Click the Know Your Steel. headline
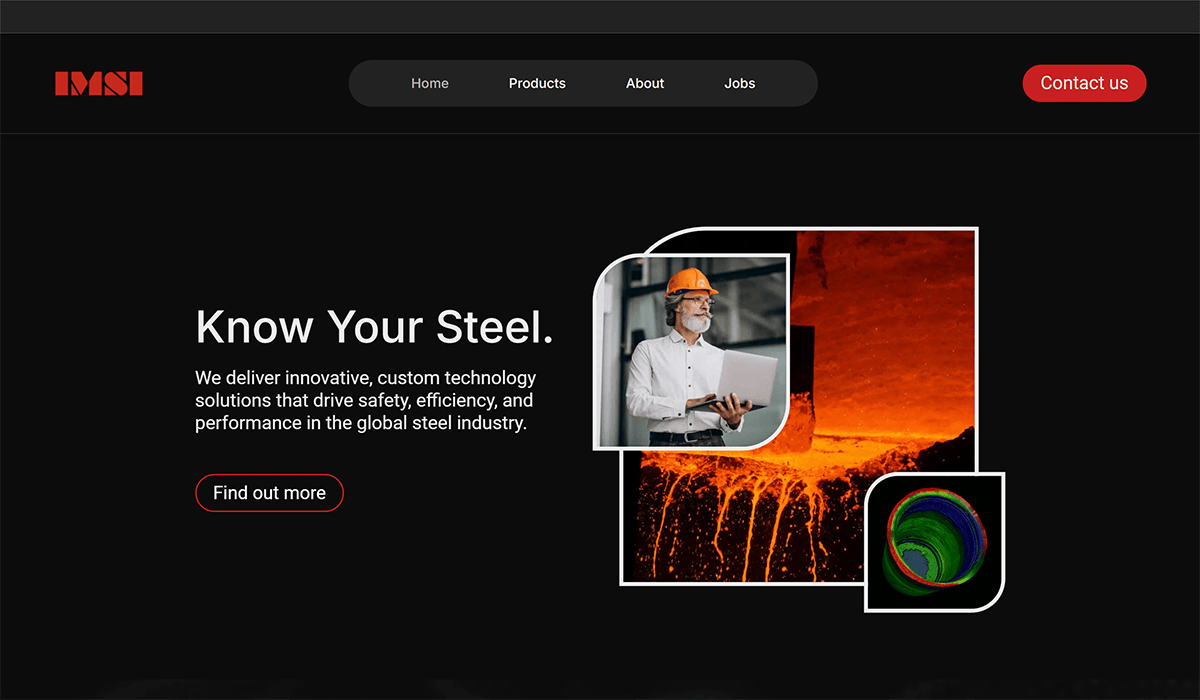This screenshot has height=700, width=1200. pyautogui.click(x=374, y=327)
